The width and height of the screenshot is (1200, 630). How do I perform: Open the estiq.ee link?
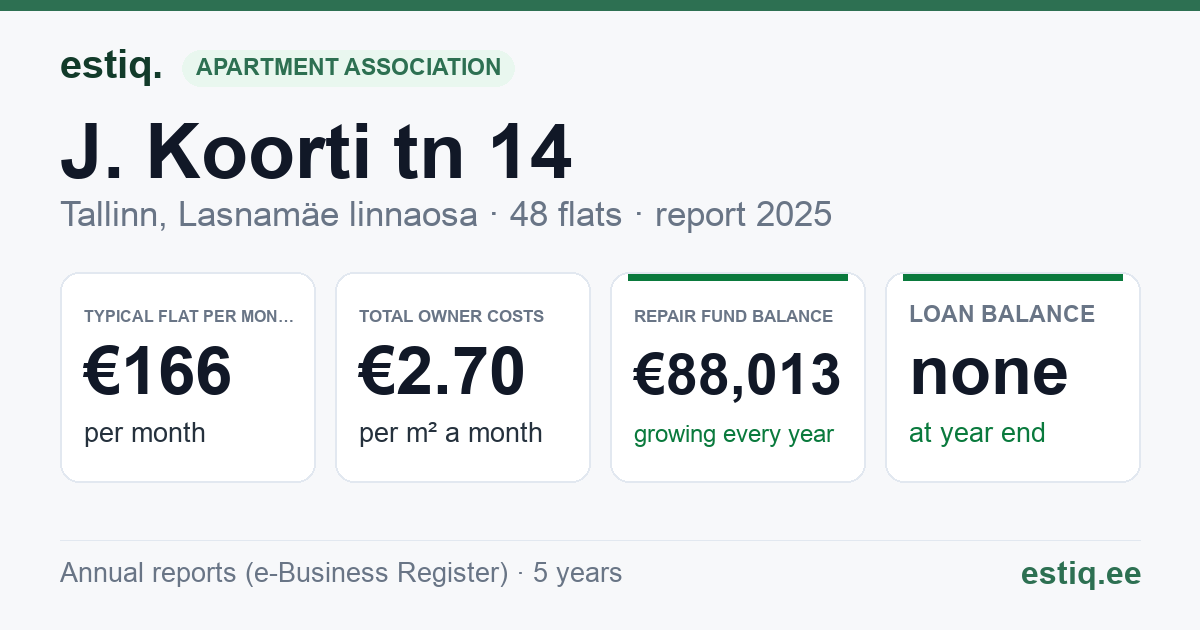pos(1080,574)
